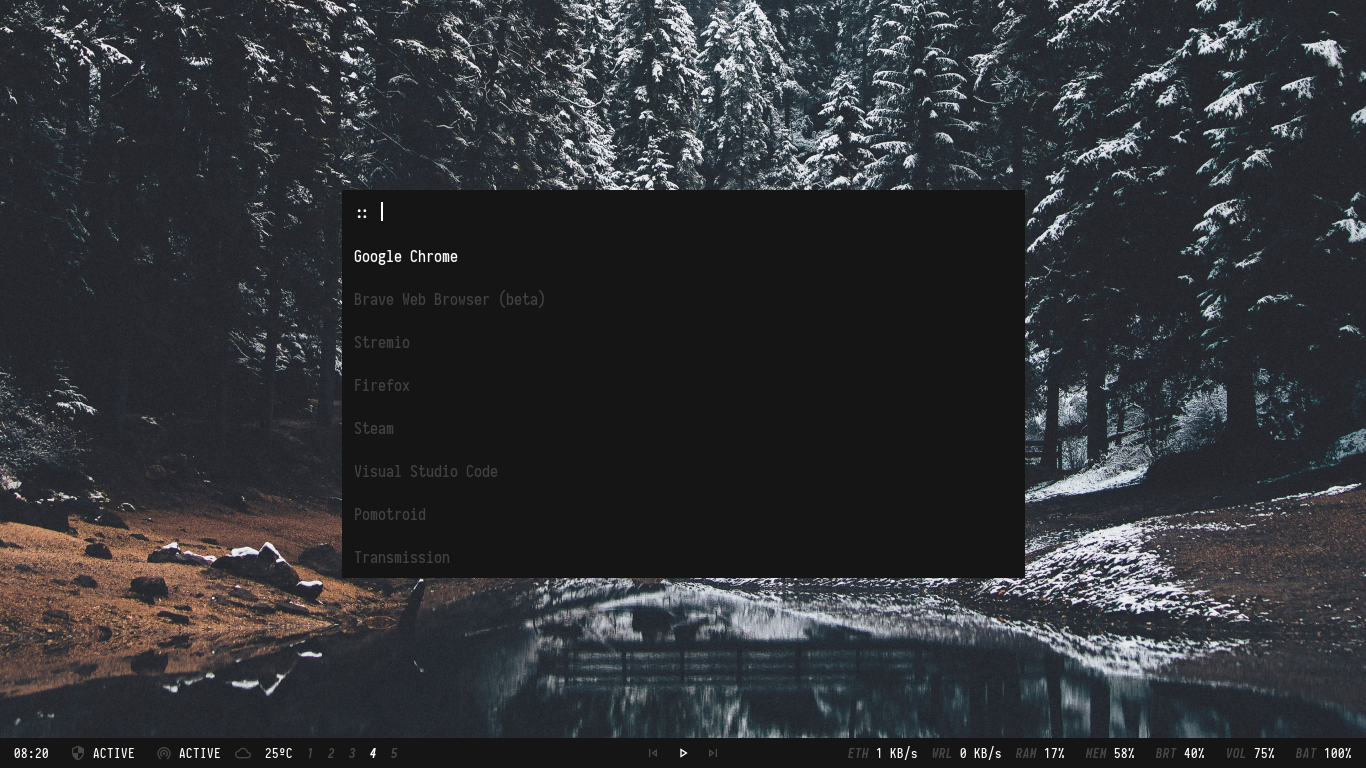
Task: Skip to the next track
Action: click(713, 753)
